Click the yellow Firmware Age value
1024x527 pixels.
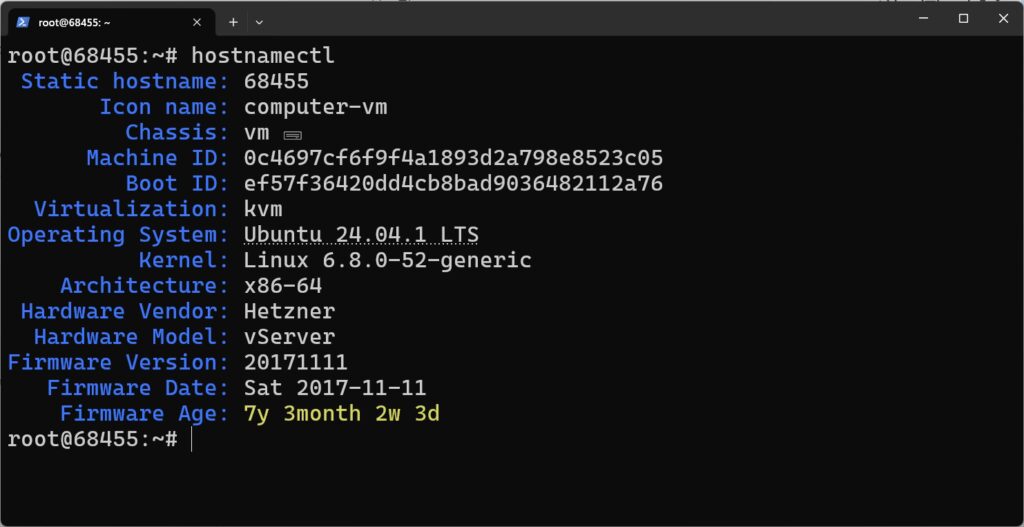tap(341, 414)
